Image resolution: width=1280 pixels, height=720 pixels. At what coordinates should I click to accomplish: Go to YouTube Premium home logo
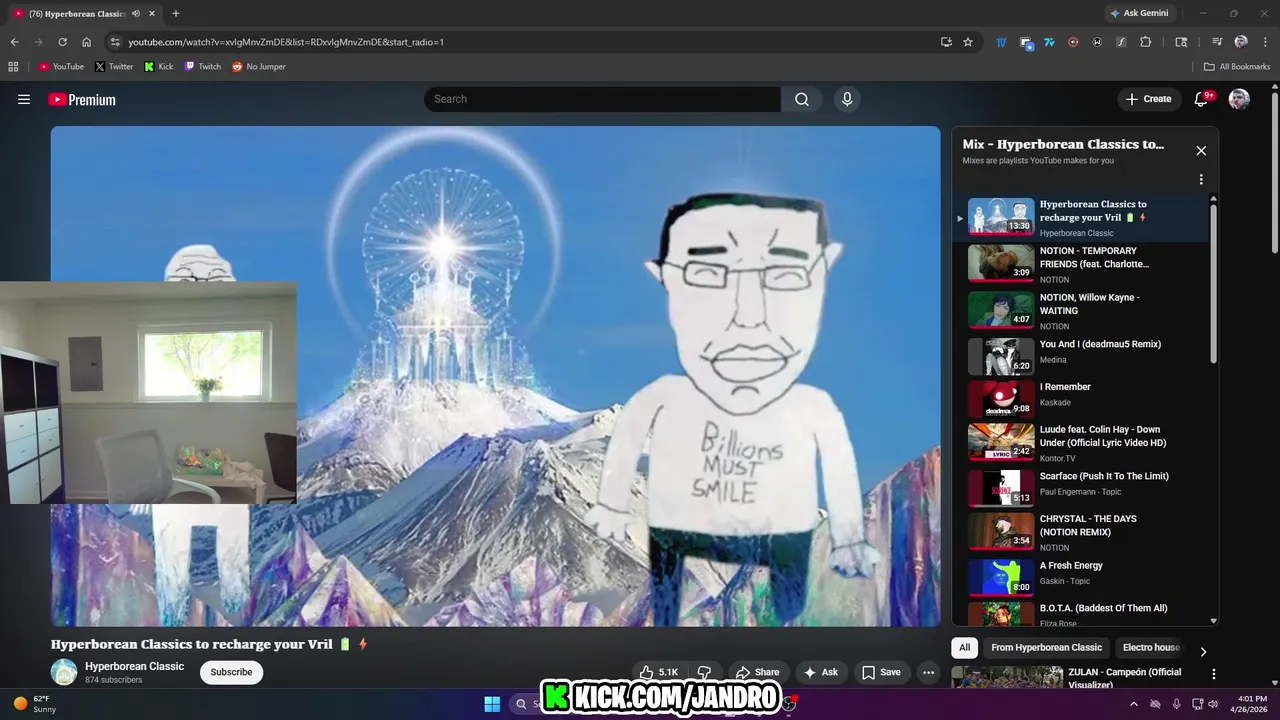(82, 99)
